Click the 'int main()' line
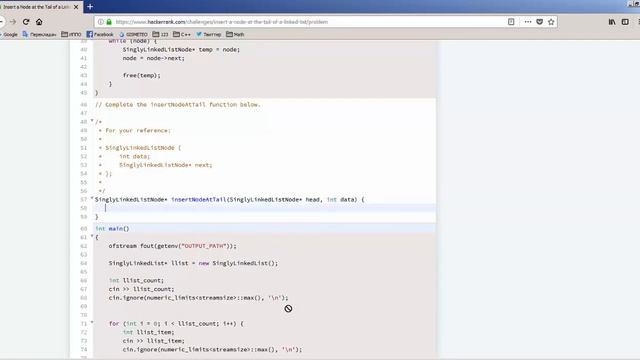Screen dimensions: 640x360 click(112, 229)
